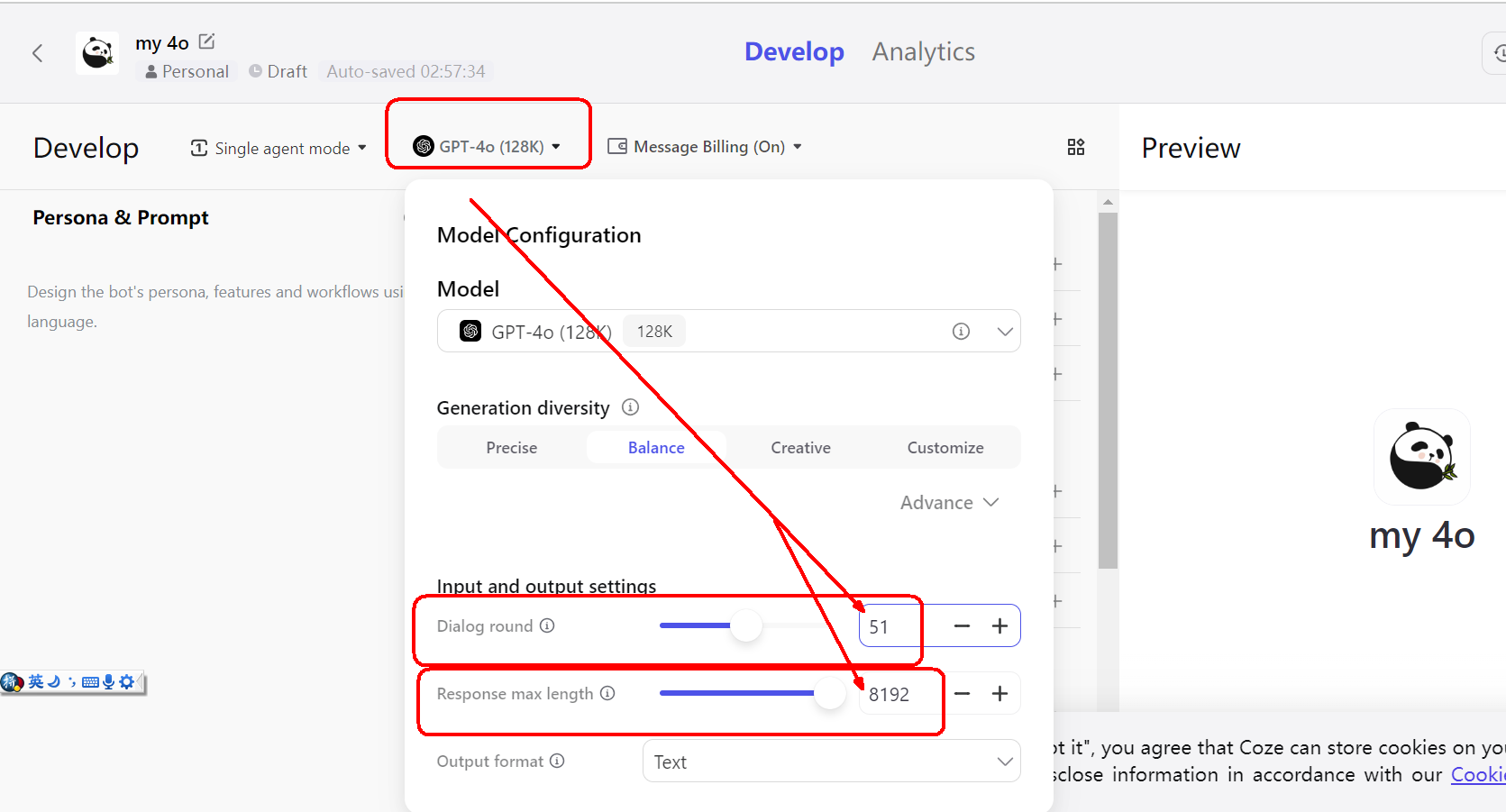Click the info icon inside Model selector
This screenshot has height=812, width=1506.
click(961, 332)
